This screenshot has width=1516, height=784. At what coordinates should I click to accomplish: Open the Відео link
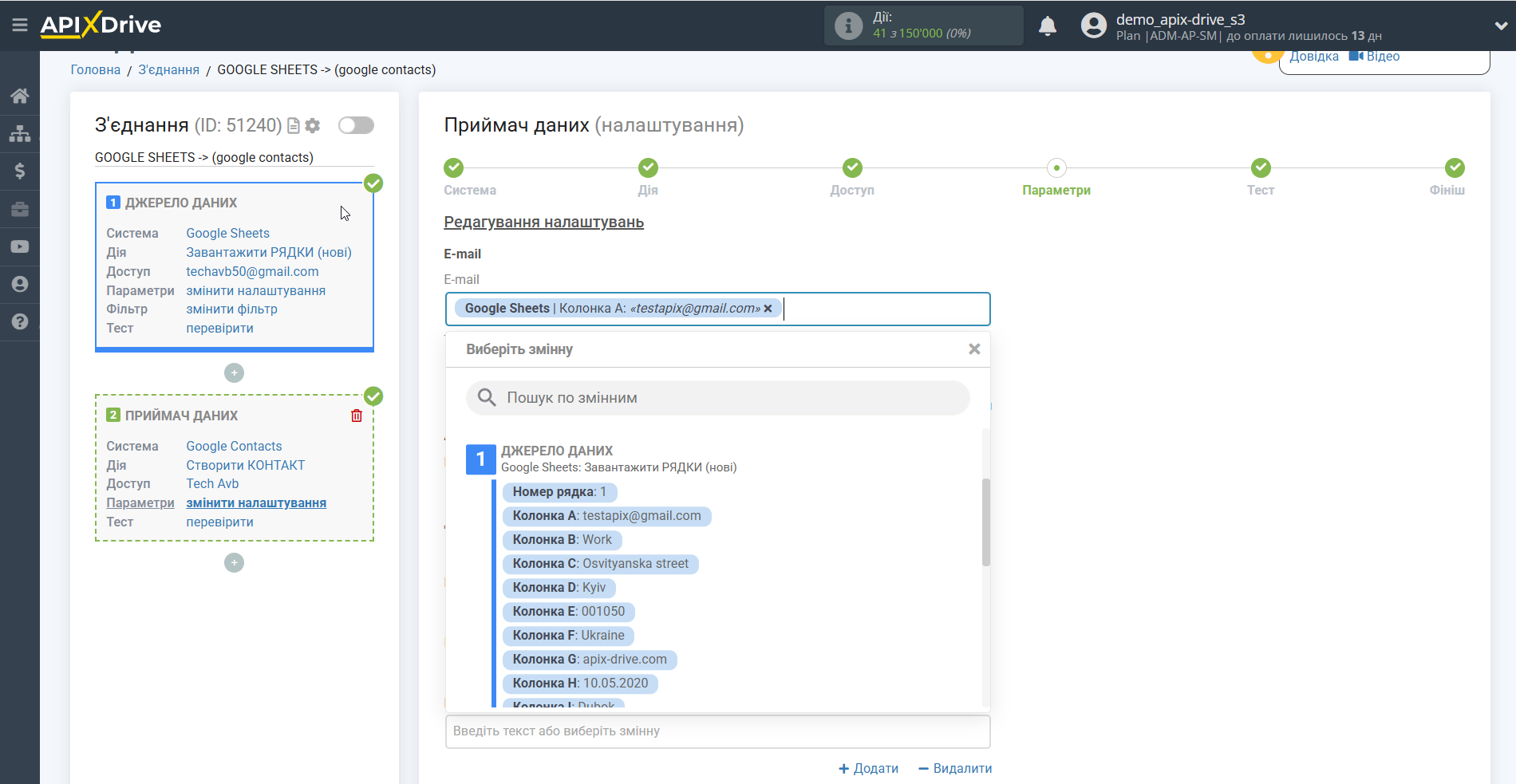tap(1375, 57)
